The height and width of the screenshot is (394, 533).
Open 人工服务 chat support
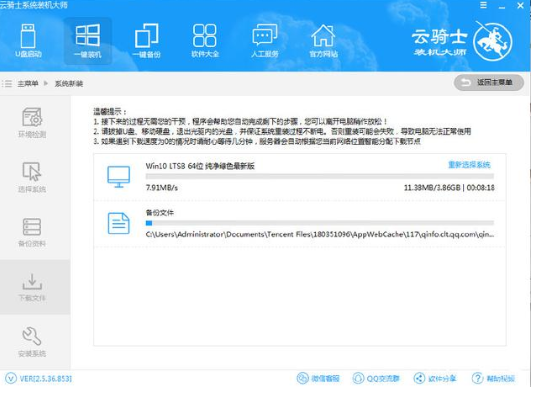[x=265, y=40]
